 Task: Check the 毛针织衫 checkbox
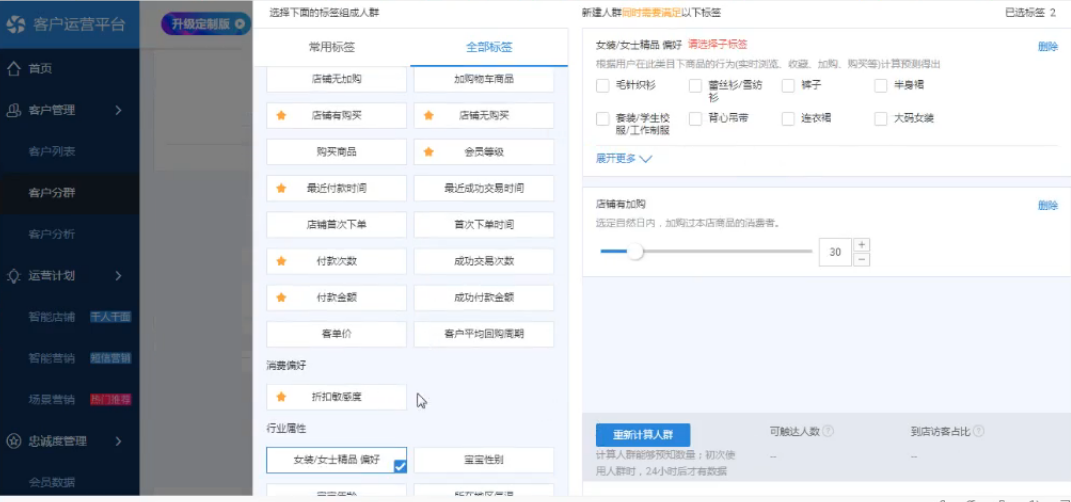[x=603, y=86]
